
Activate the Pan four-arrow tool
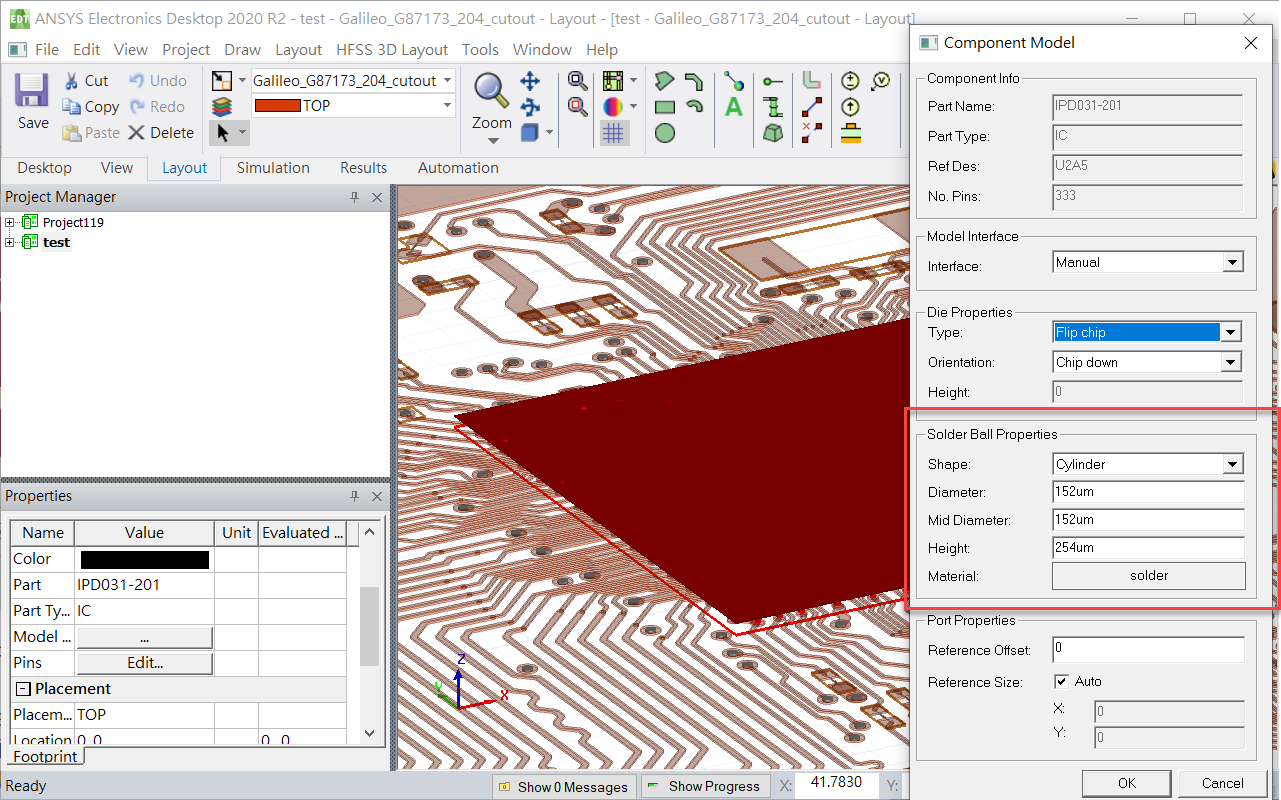[530, 81]
